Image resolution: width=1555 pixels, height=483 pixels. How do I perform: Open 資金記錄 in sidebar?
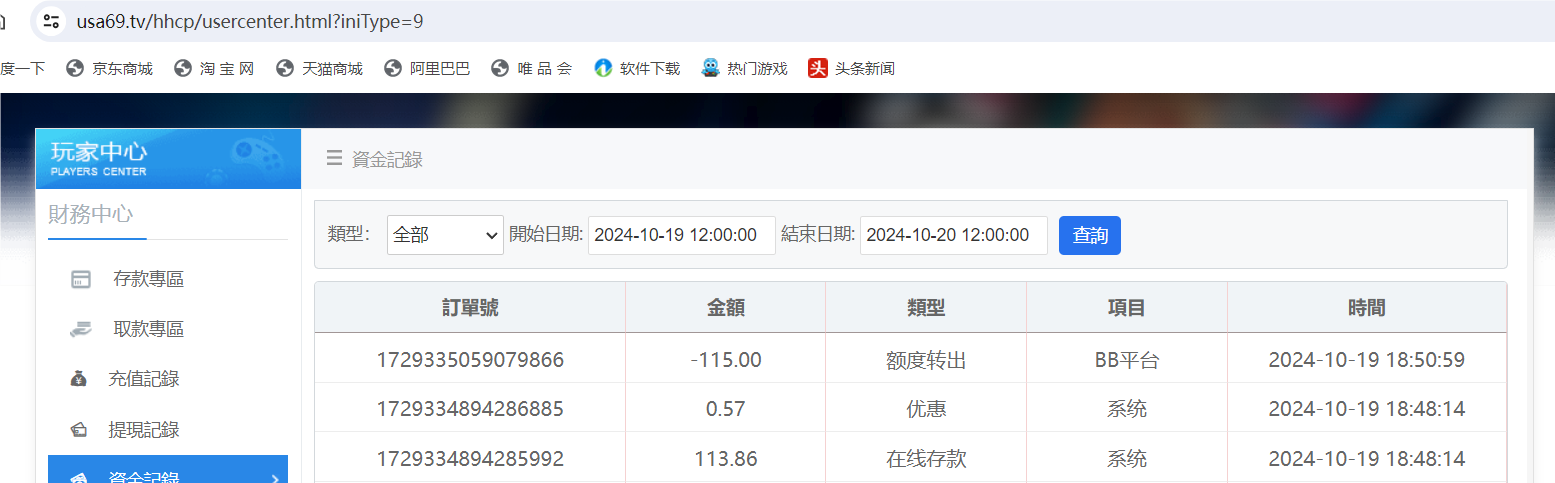coord(168,469)
